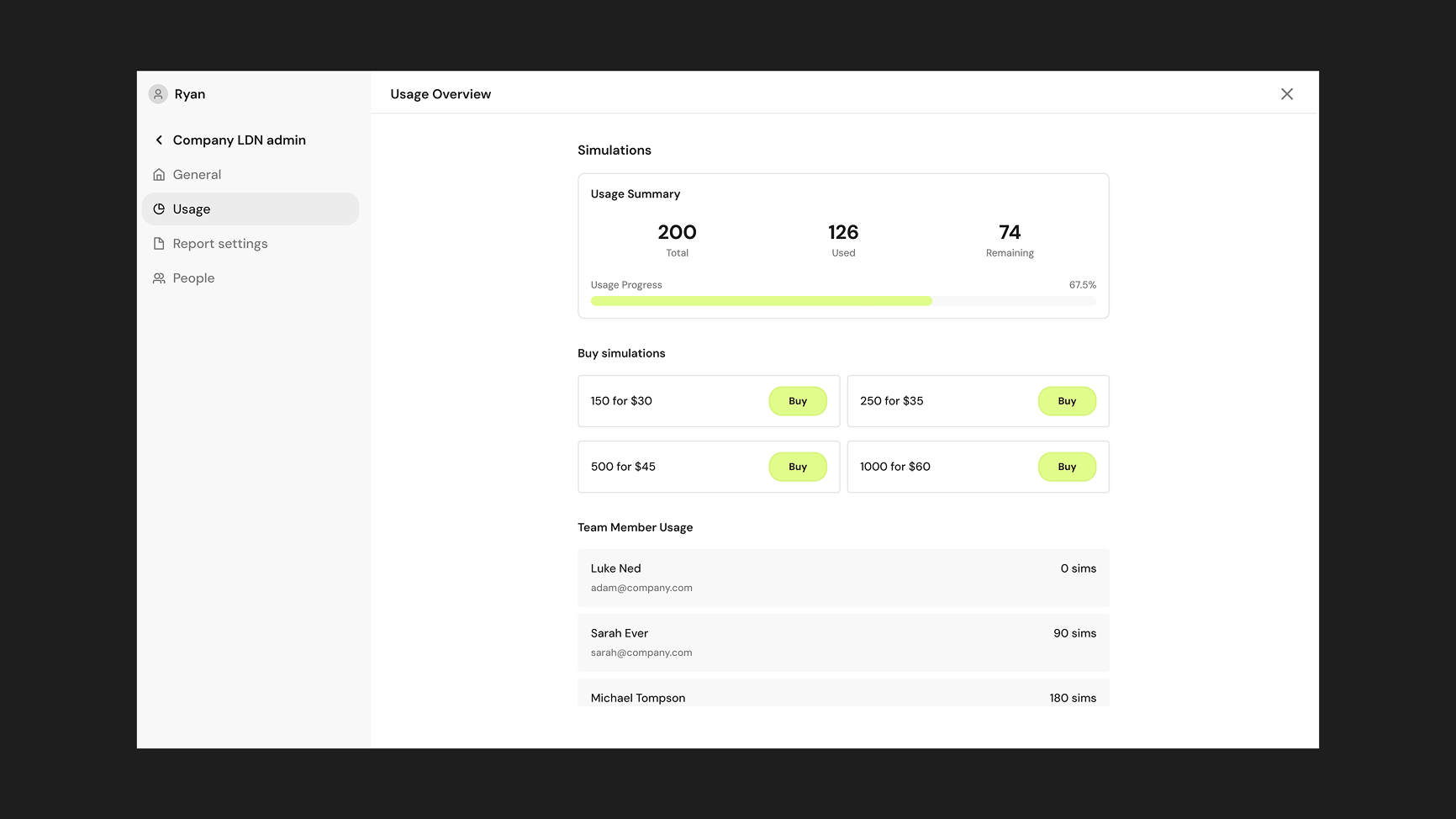This screenshot has height=819, width=1456.
Task: Select the Sarah Ever member row
Action: (x=843, y=642)
